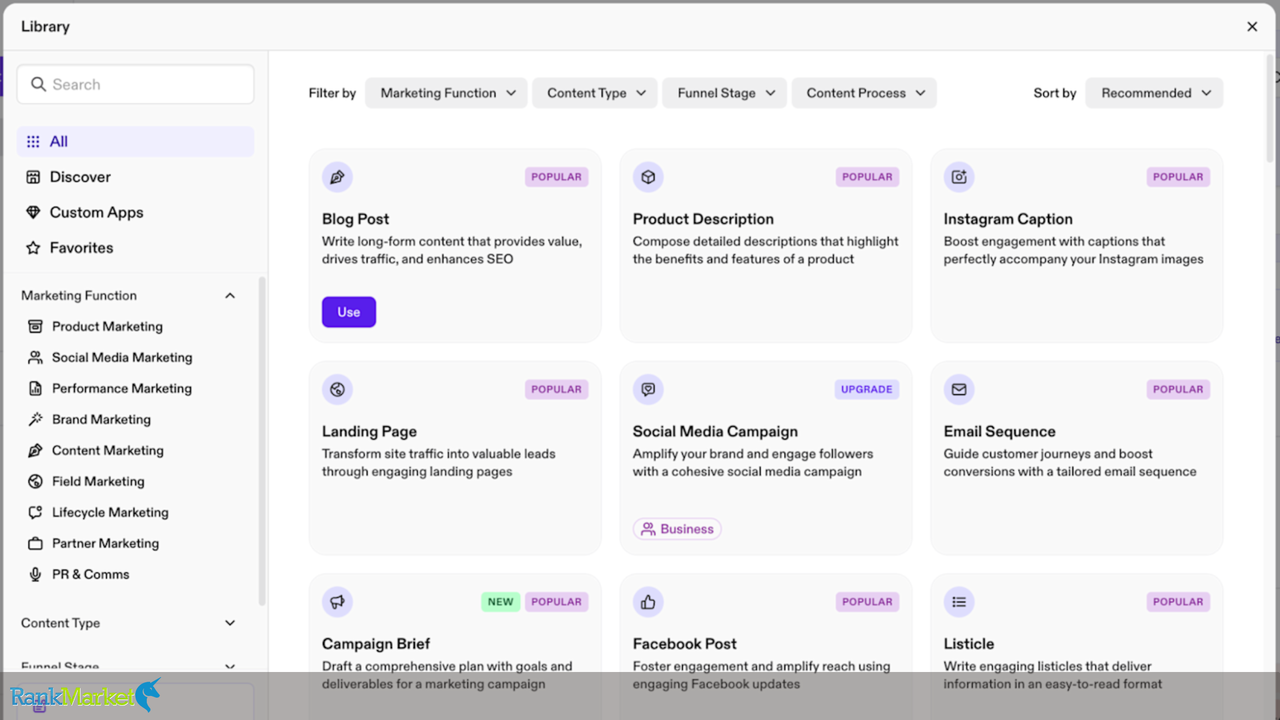This screenshot has width=1280, height=720.
Task: Filter by Field Marketing
Action: tap(98, 481)
